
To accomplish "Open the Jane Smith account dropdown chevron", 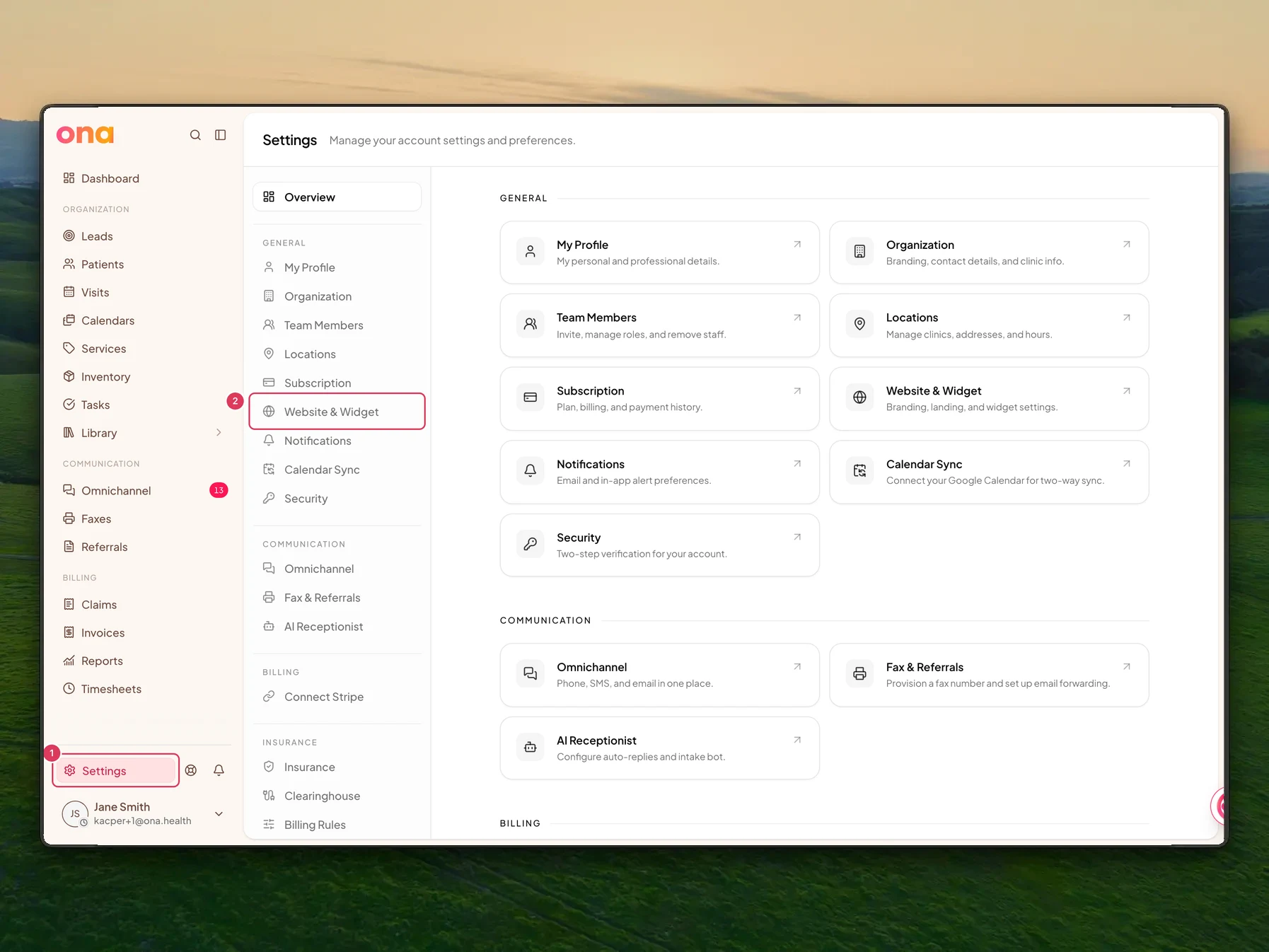I will [x=219, y=814].
